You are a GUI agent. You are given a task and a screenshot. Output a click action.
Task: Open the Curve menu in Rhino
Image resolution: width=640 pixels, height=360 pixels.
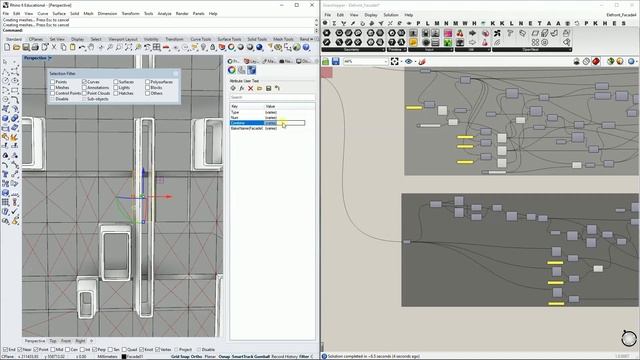click(42, 13)
